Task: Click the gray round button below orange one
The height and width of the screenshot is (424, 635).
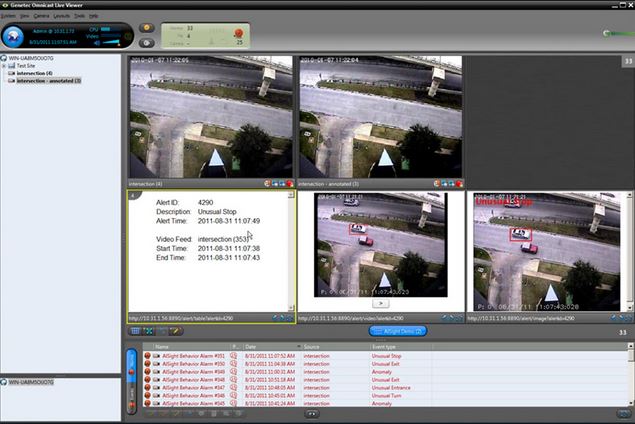Action: click(x=148, y=43)
